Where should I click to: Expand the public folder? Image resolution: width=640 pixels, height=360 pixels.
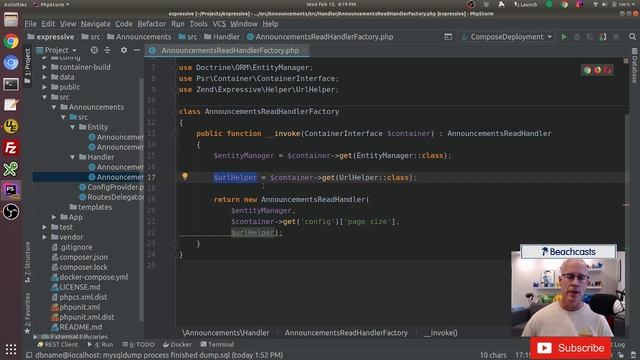[44, 87]
